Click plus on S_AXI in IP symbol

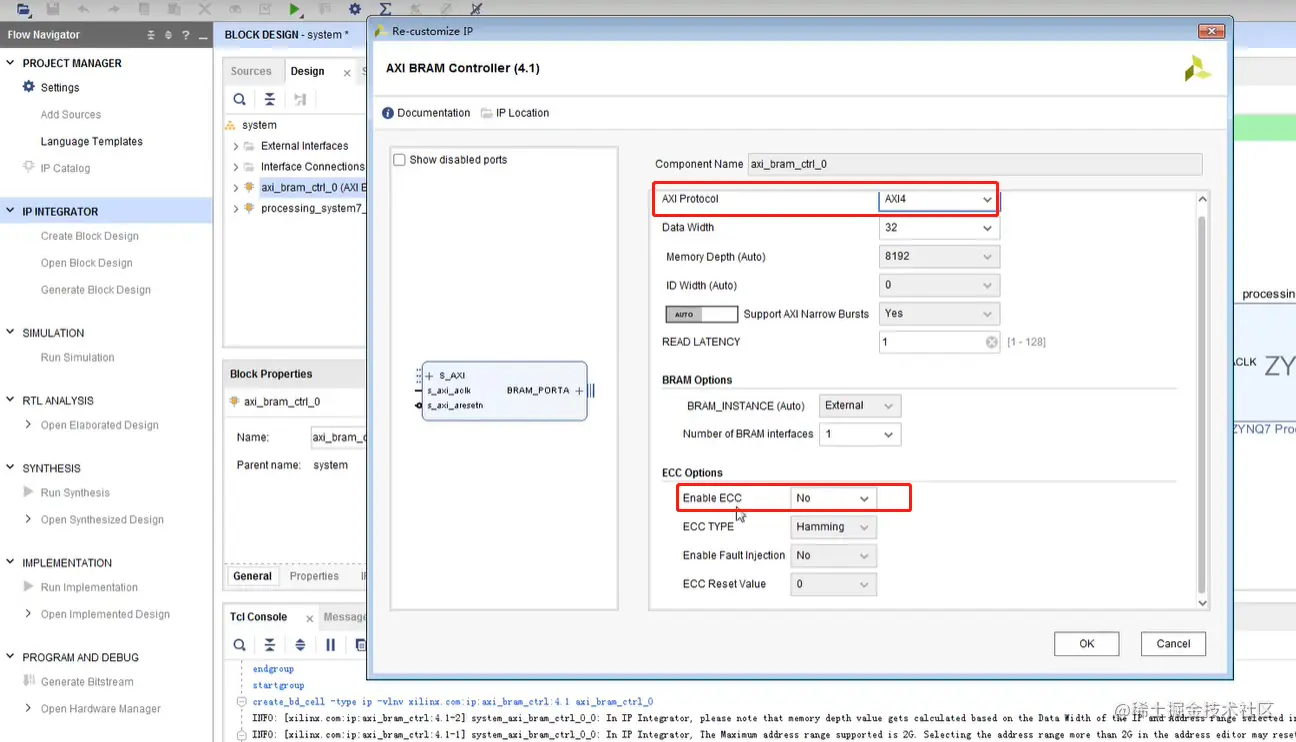tap(430, 376)
